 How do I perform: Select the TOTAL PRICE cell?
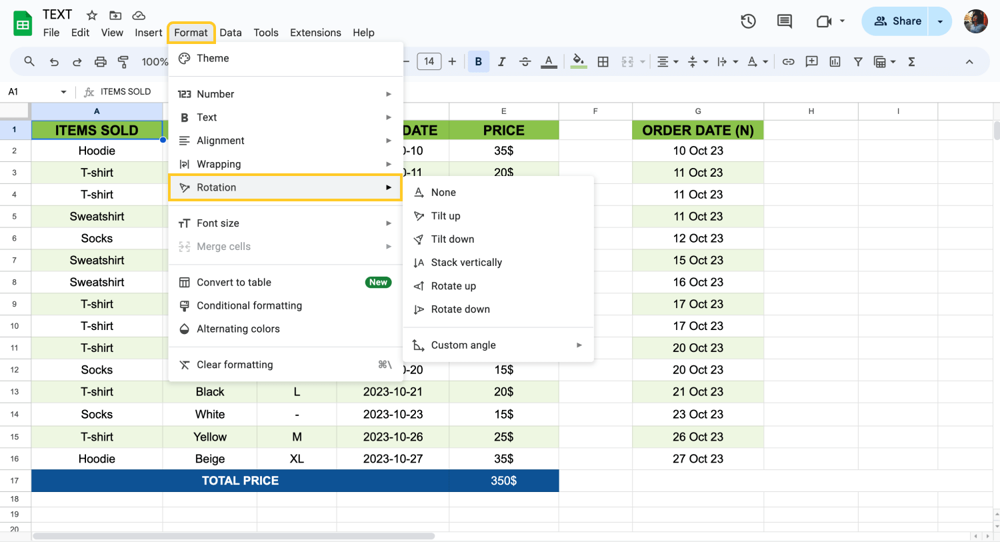(x=240, y=481)
